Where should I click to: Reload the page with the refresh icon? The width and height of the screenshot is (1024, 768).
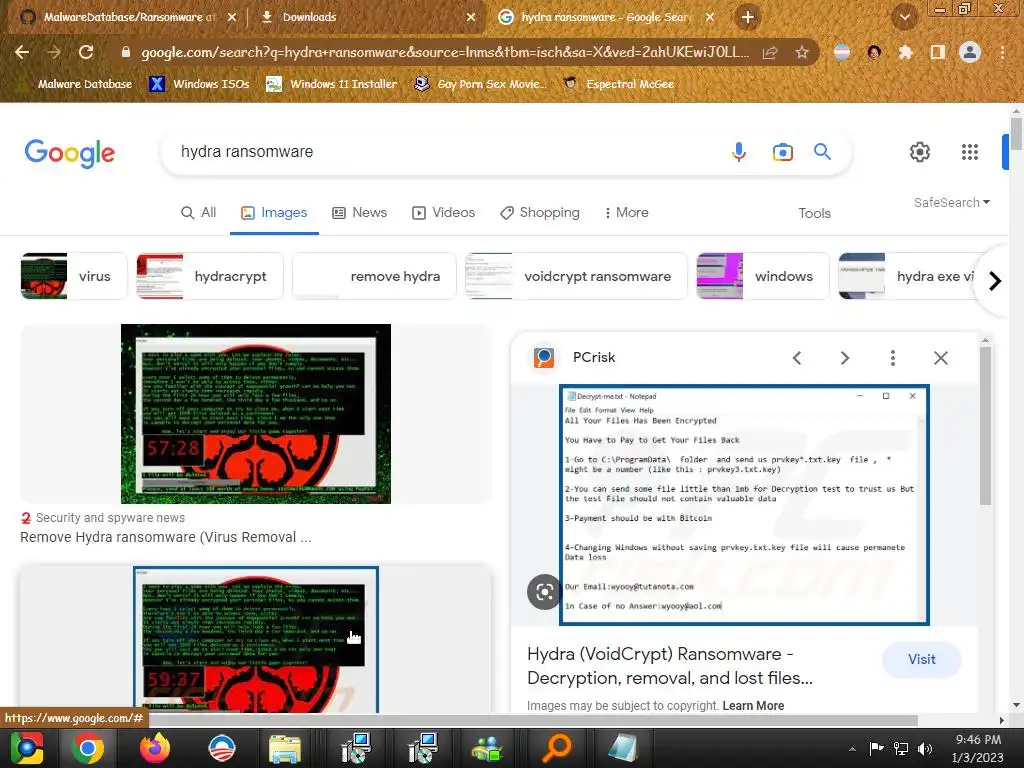[x=86, y=52]
